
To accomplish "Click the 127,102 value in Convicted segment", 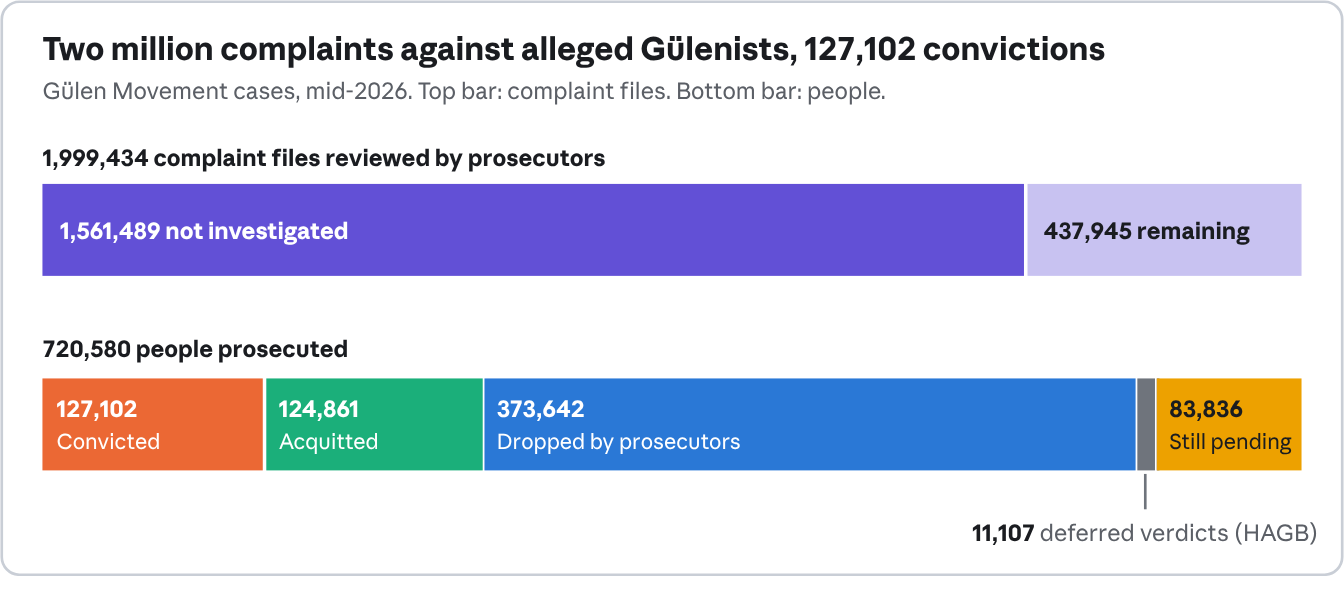I will (x=97, y=409).
